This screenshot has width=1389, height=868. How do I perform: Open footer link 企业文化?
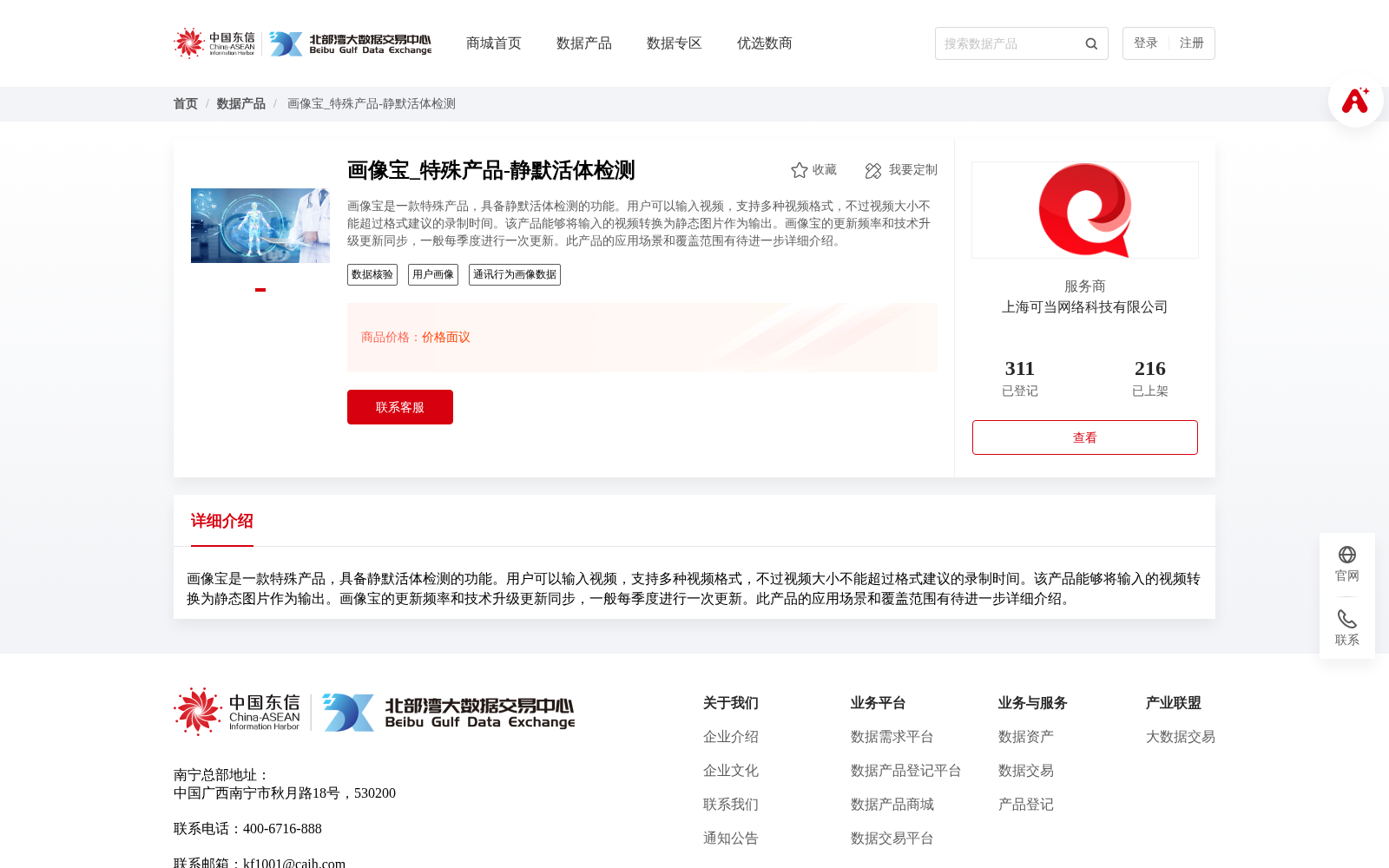point(731,771)
